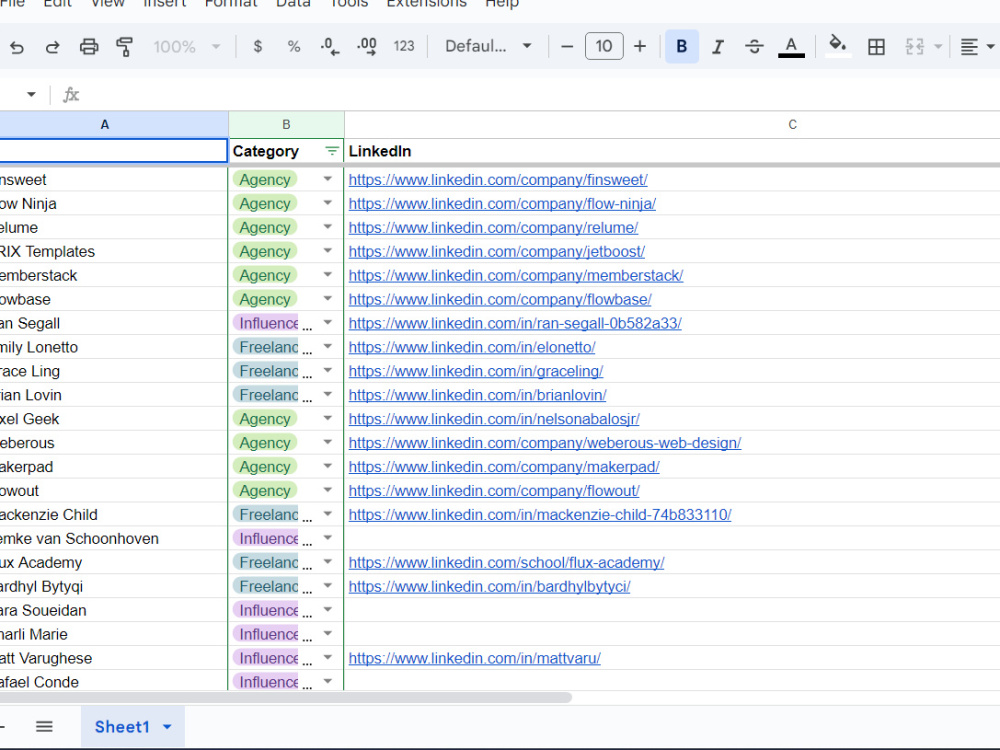Open the Data menu

pyautogui.click(x=293, y=4)
